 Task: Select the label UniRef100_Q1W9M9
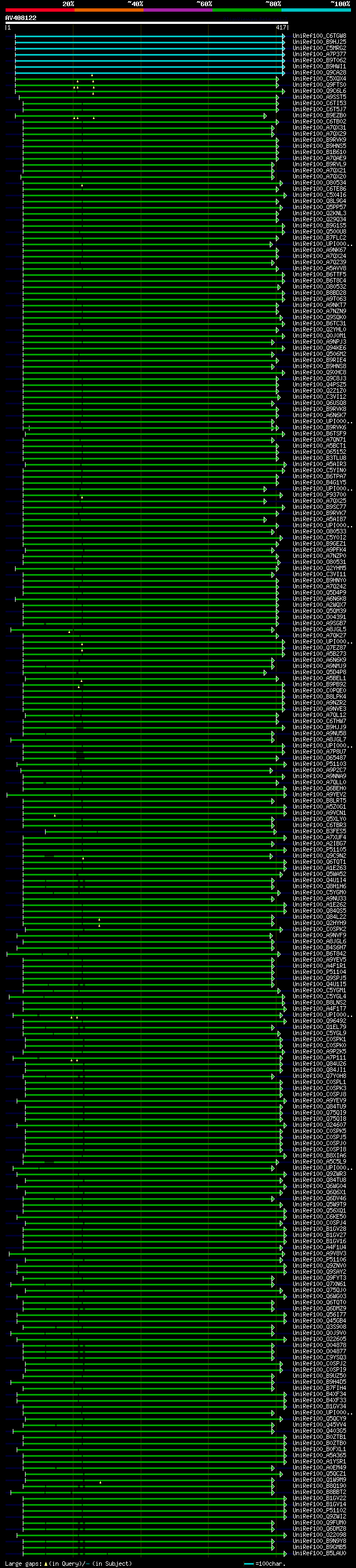coord(319,1480)
